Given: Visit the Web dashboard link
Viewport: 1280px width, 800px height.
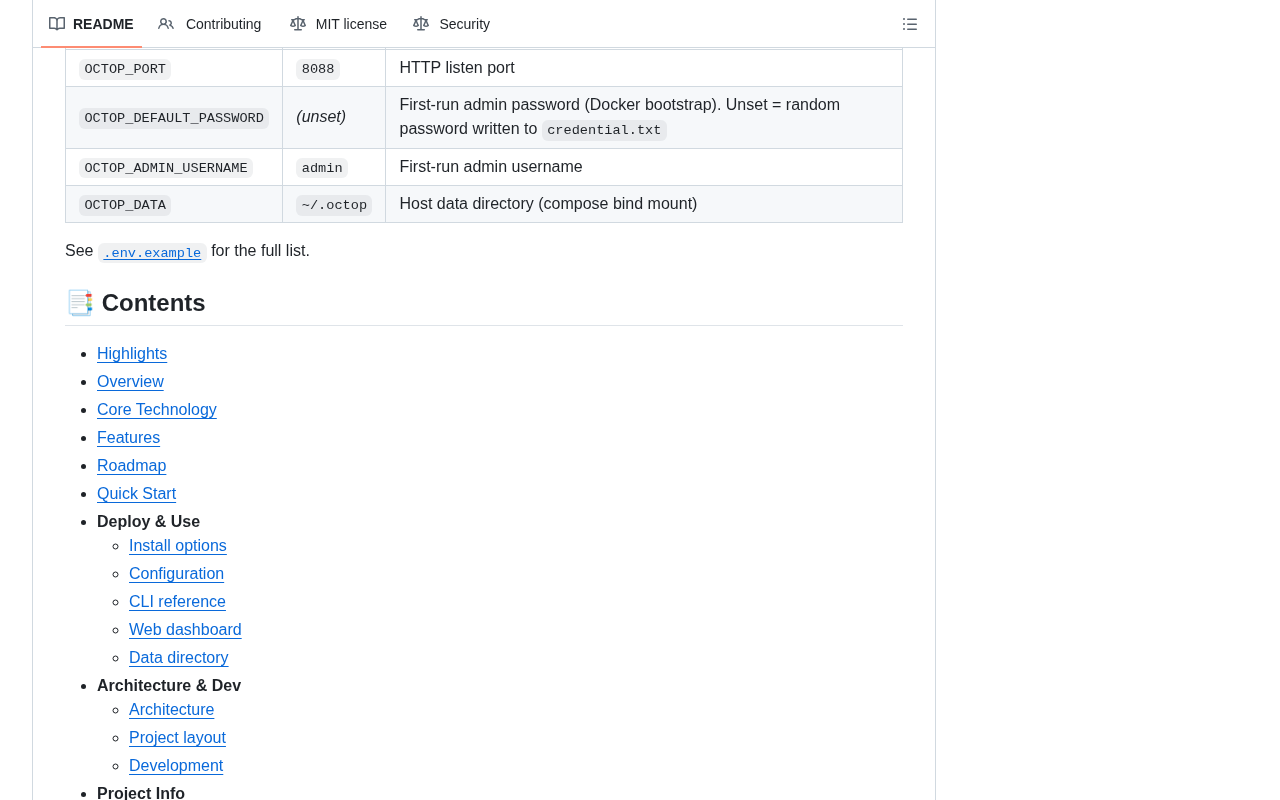Looking at the screenshot, I should [185, 630].
